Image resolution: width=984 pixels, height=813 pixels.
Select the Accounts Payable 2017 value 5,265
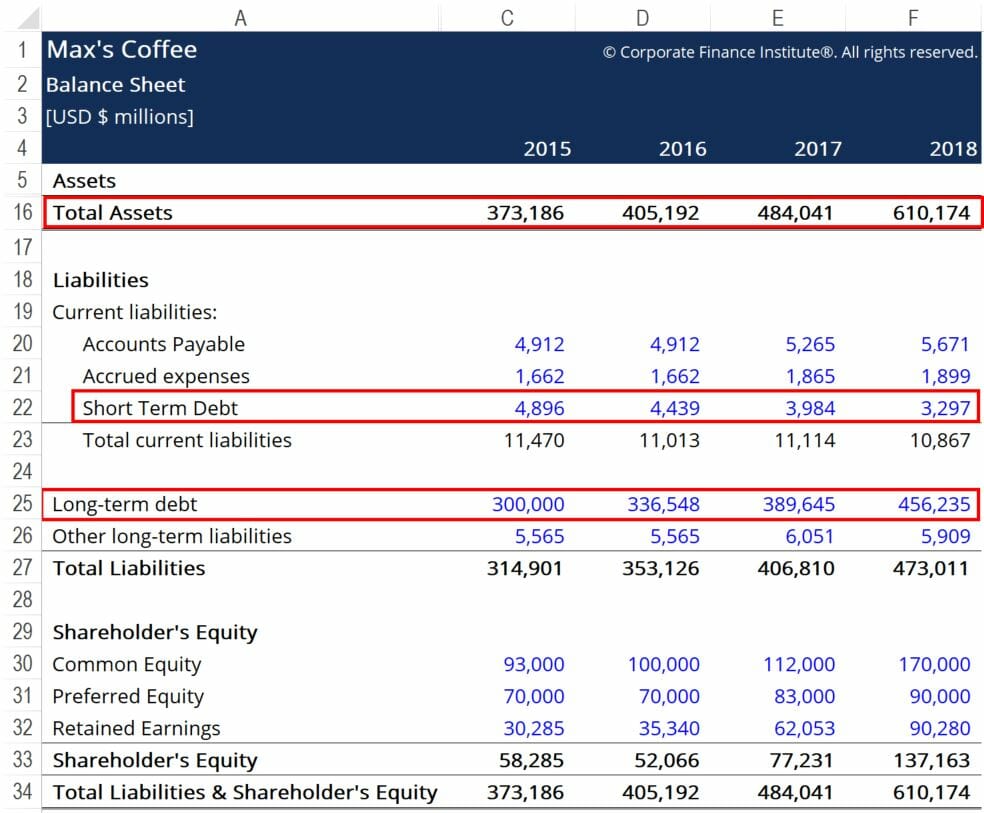(810, 344)
